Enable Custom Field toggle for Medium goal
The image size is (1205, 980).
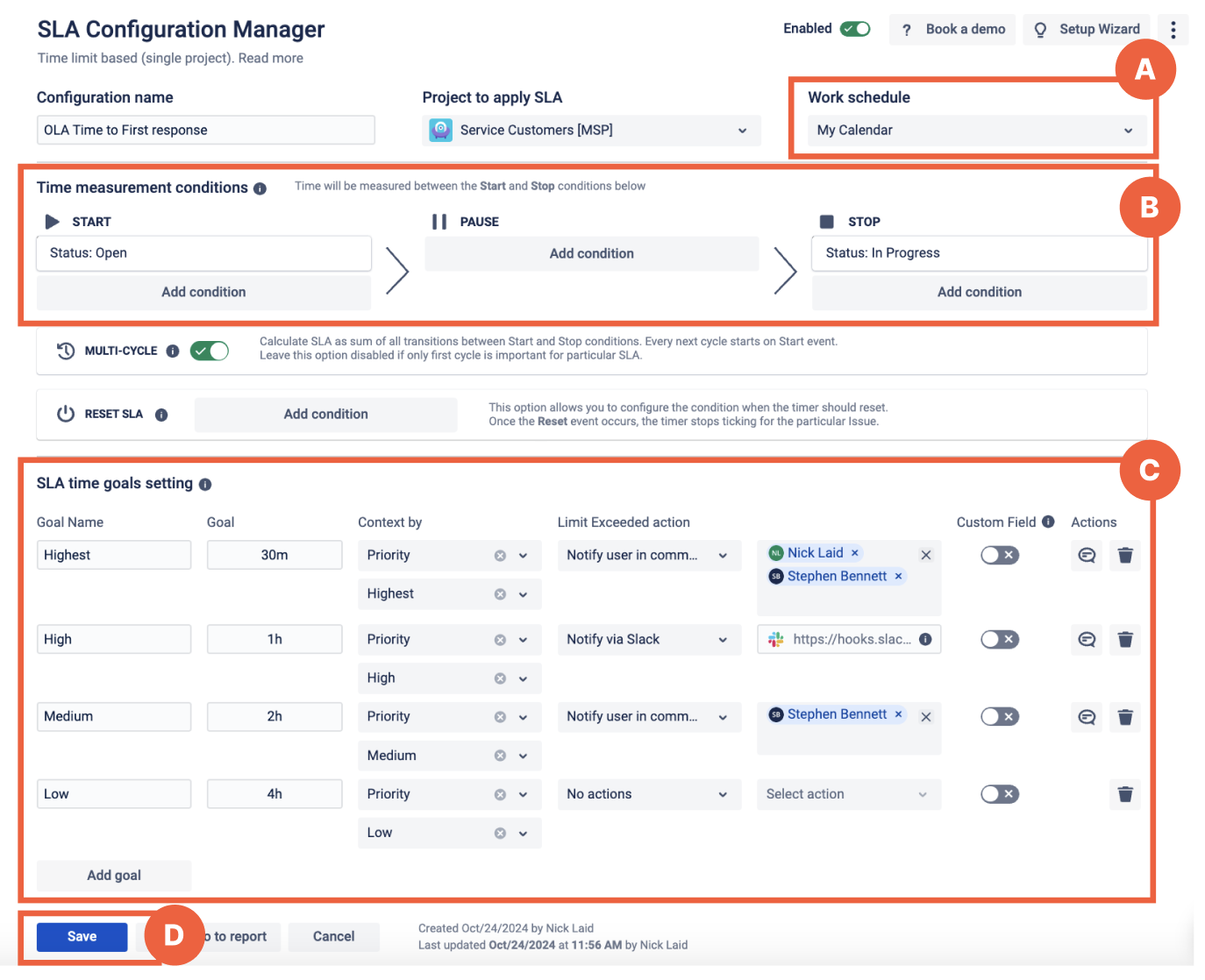point(999,717)
